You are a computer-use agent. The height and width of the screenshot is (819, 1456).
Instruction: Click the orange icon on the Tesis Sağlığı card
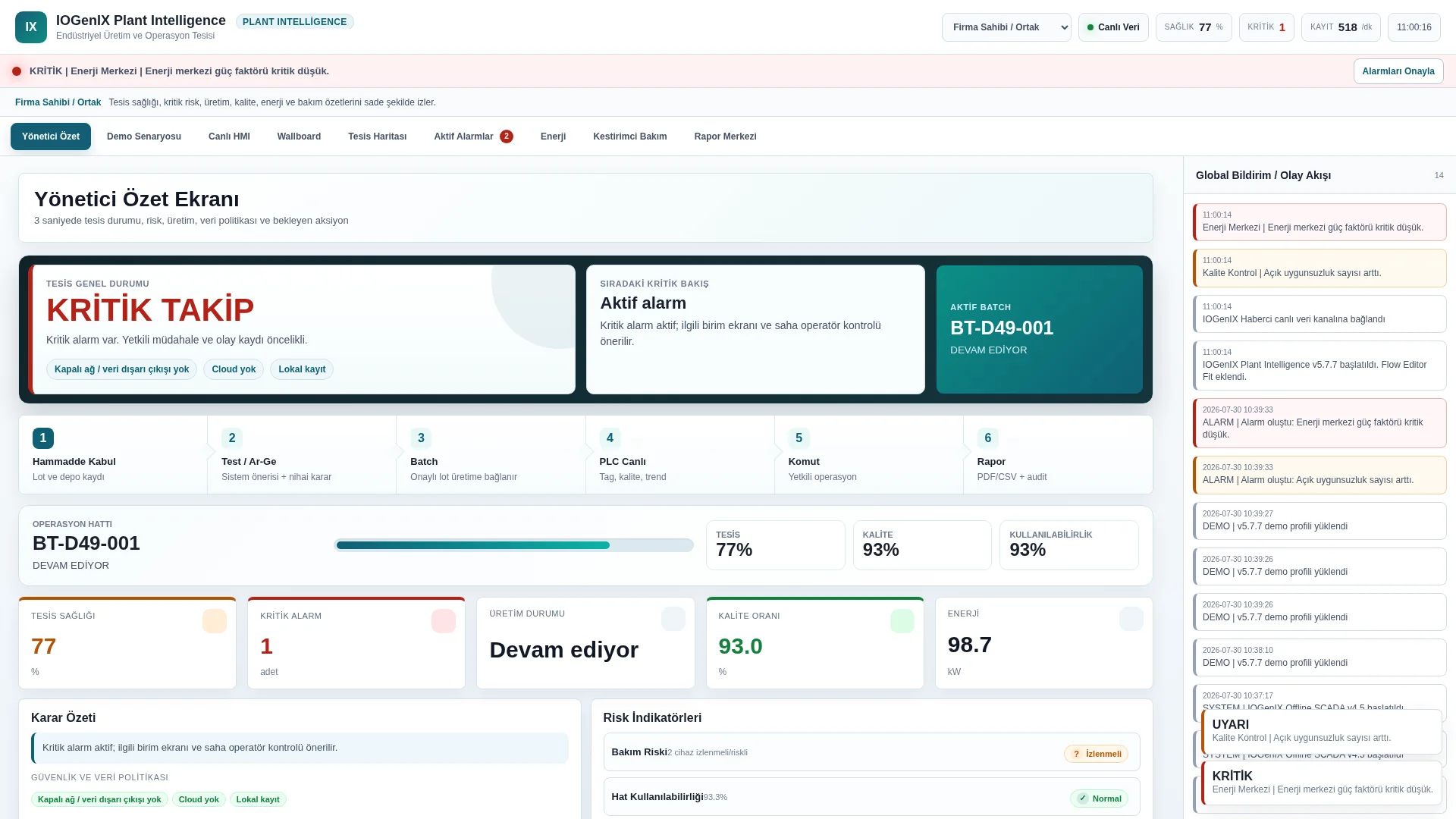215,621
